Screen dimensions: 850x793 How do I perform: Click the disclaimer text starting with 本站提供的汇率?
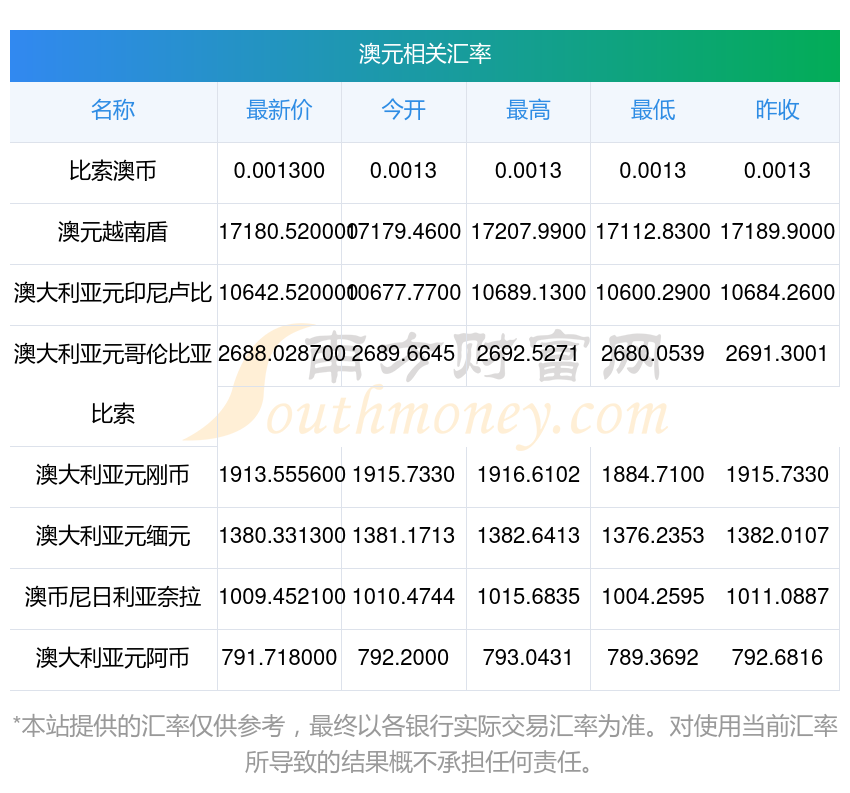point(424,744)
